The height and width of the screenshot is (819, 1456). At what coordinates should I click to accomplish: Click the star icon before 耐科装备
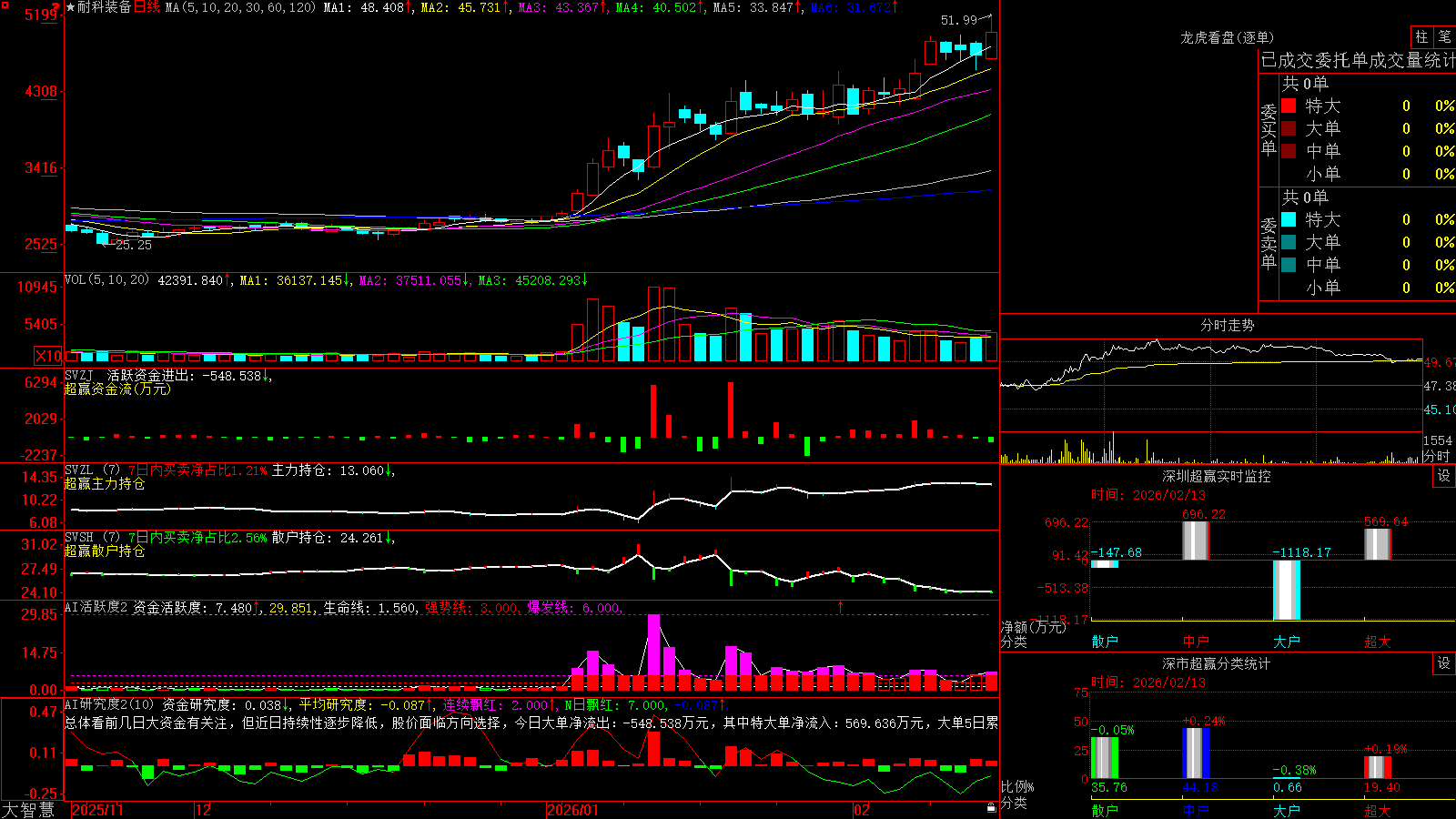pyautogui.click(x=71, y=7)
